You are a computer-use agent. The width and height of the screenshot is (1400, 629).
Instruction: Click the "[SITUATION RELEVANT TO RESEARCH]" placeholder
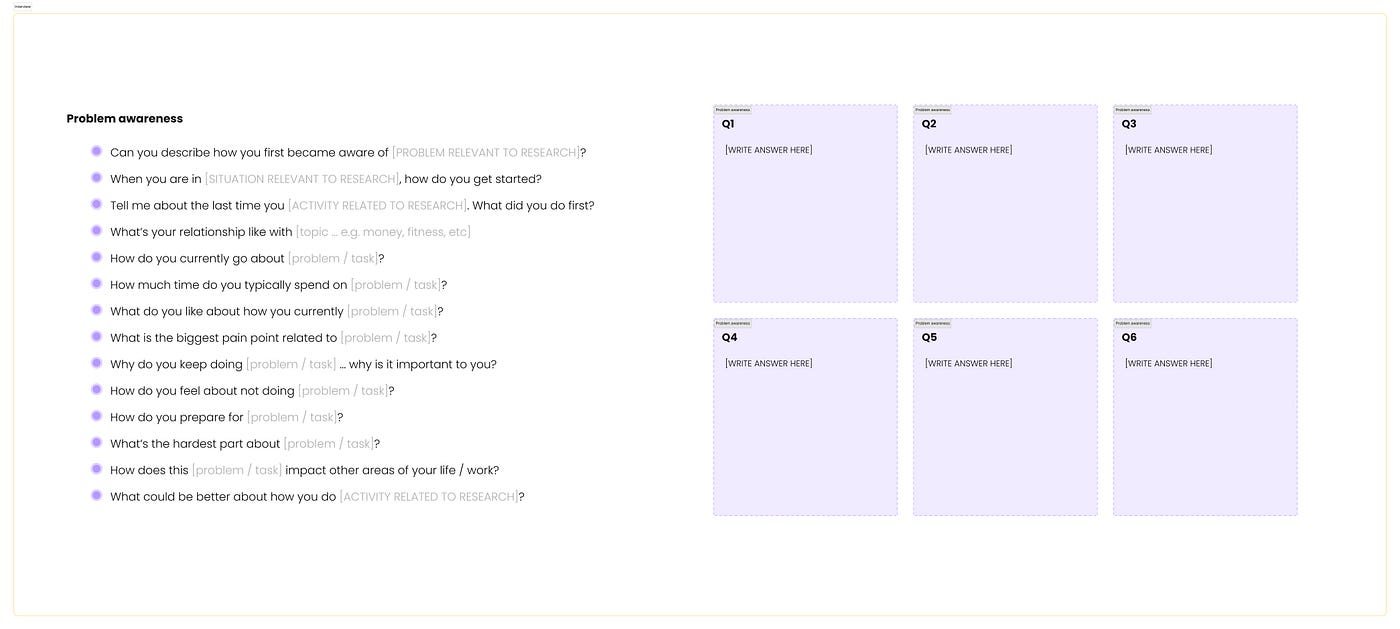pyautogui.click(x=302, y=179)
